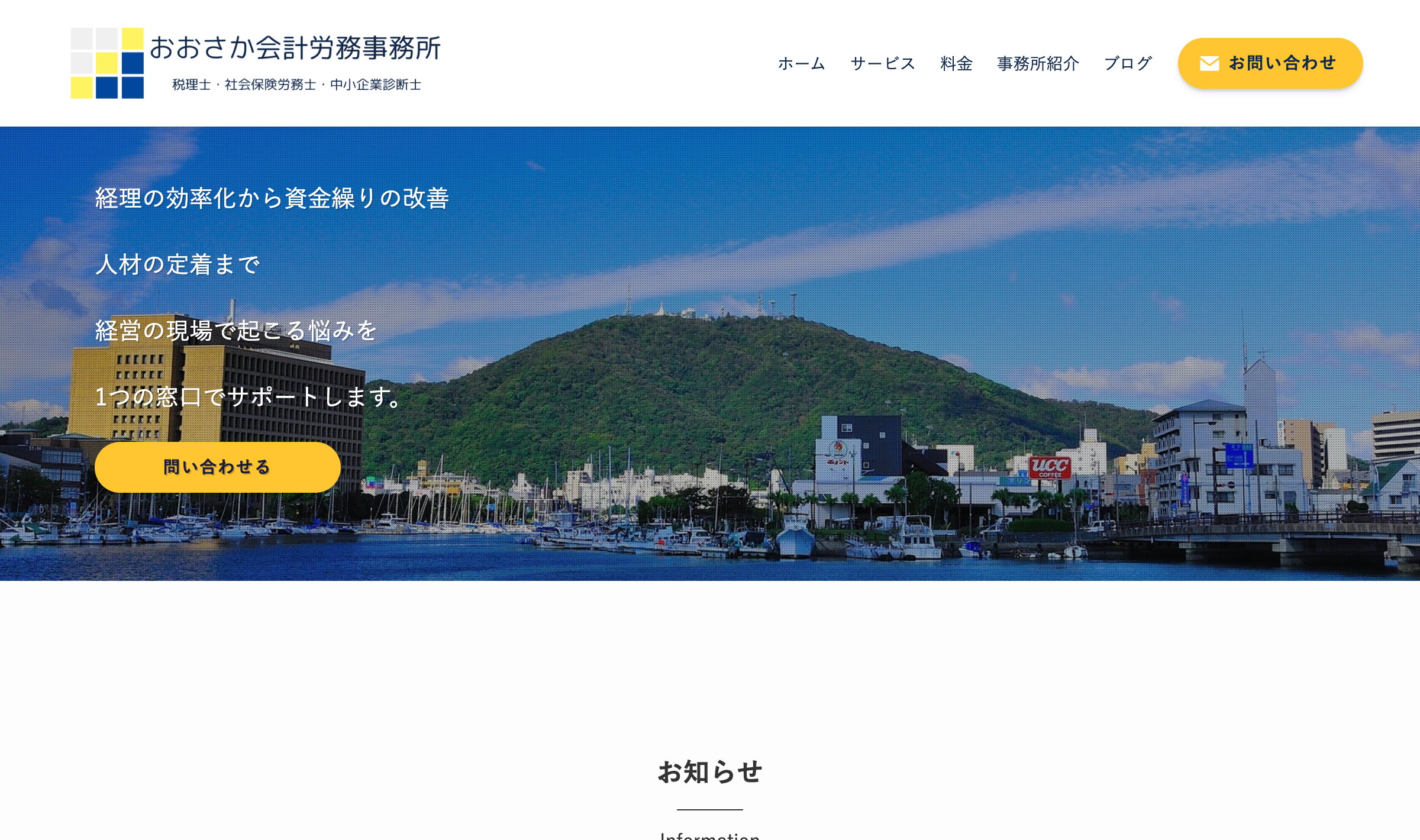Viewport: 1420px width, 840px height.
Task: Click the おおさか会計労務事務所 site title
Action: tap(295, 48)
